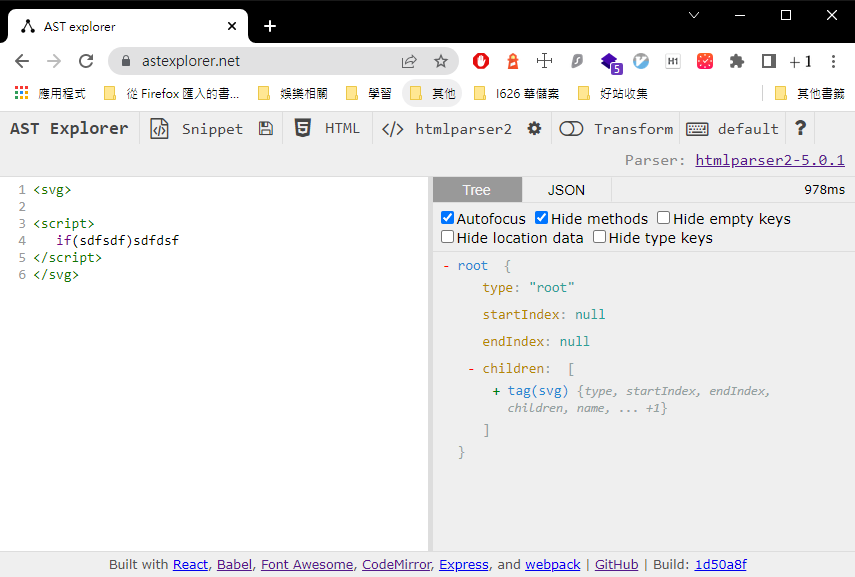Bookmark this page with the star
The image size is (855, 577).
tap(441, 61)
